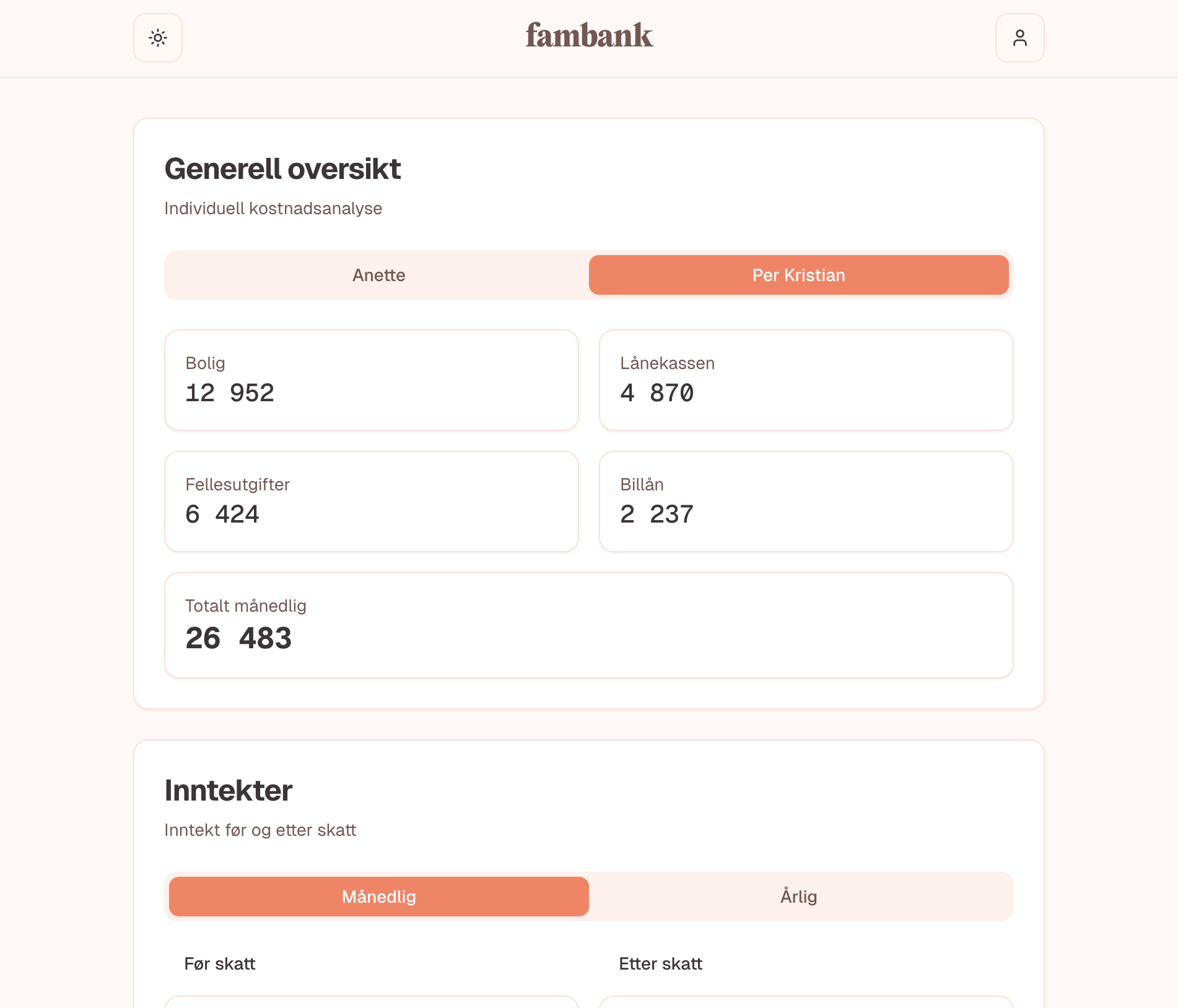Click the Lånekassen amount 4 870
This screenshot has width=1178, height=1008.
(x=657, y=393)
